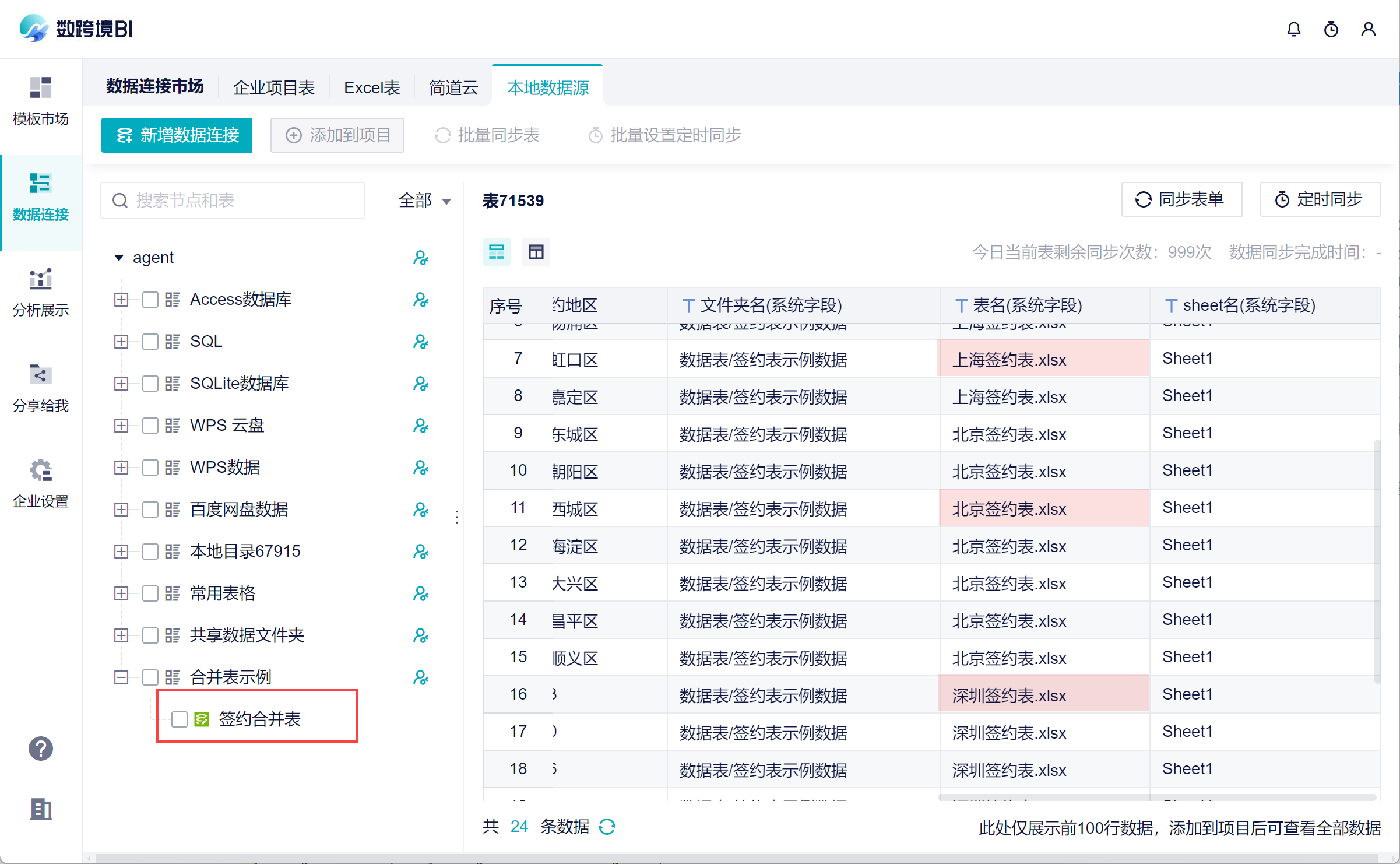The image size is (1400, 864).
Task: Open the user profile icon
Action: pyautogui.click(x=1368, y=29)
